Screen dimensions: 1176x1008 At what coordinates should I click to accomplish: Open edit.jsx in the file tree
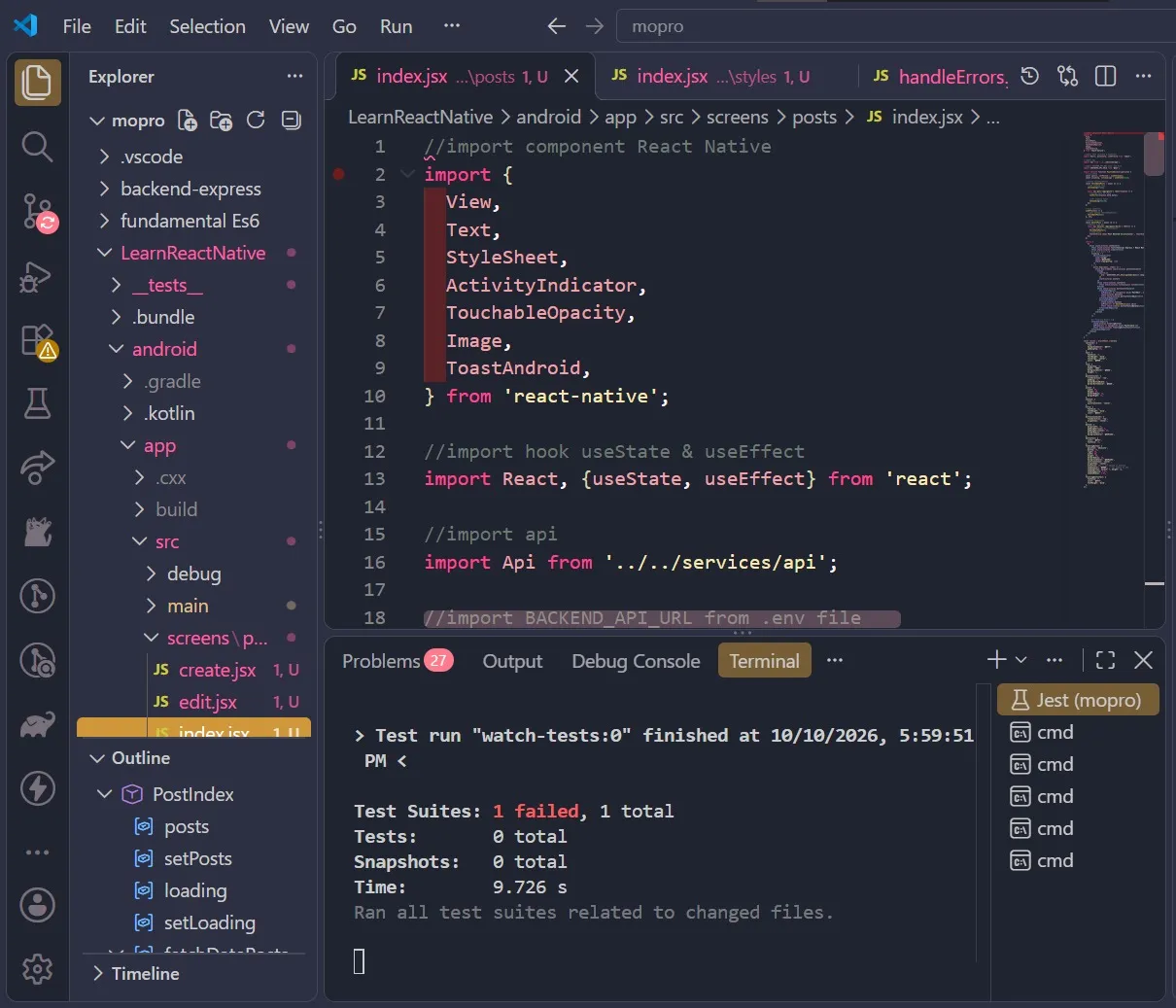click(x=194, y=702)
